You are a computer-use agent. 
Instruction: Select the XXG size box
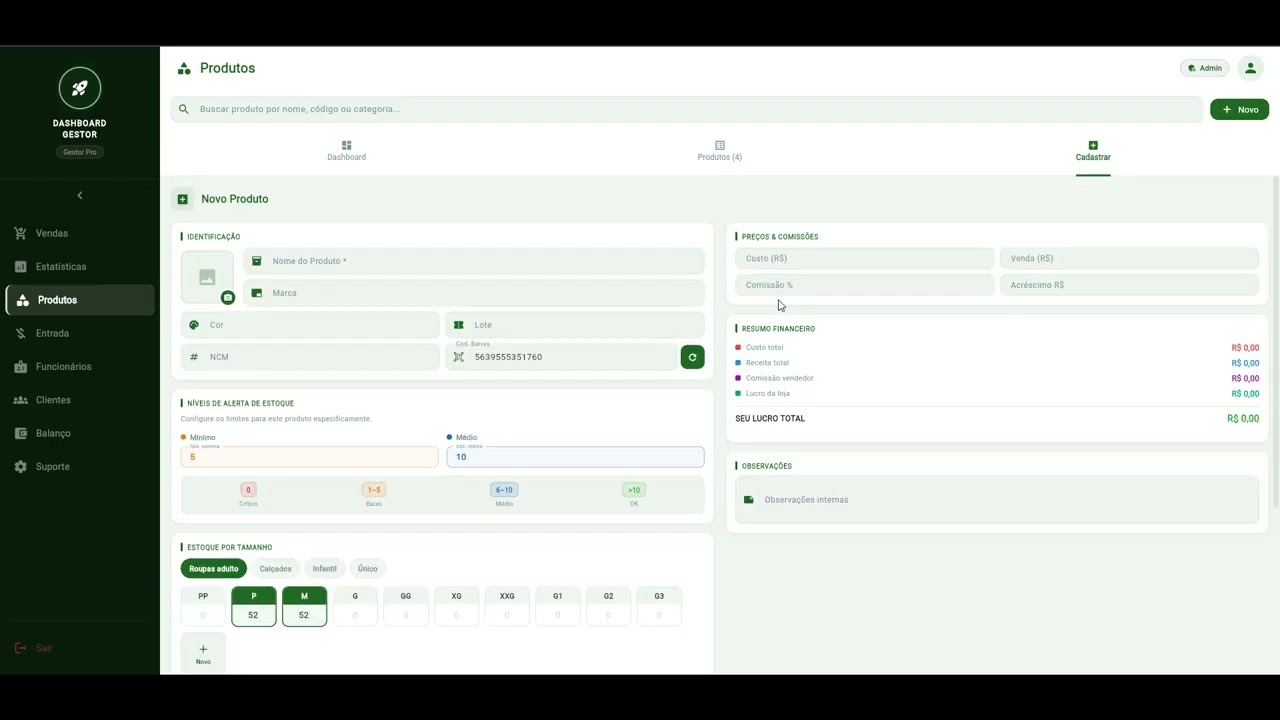tap(507, 606)
